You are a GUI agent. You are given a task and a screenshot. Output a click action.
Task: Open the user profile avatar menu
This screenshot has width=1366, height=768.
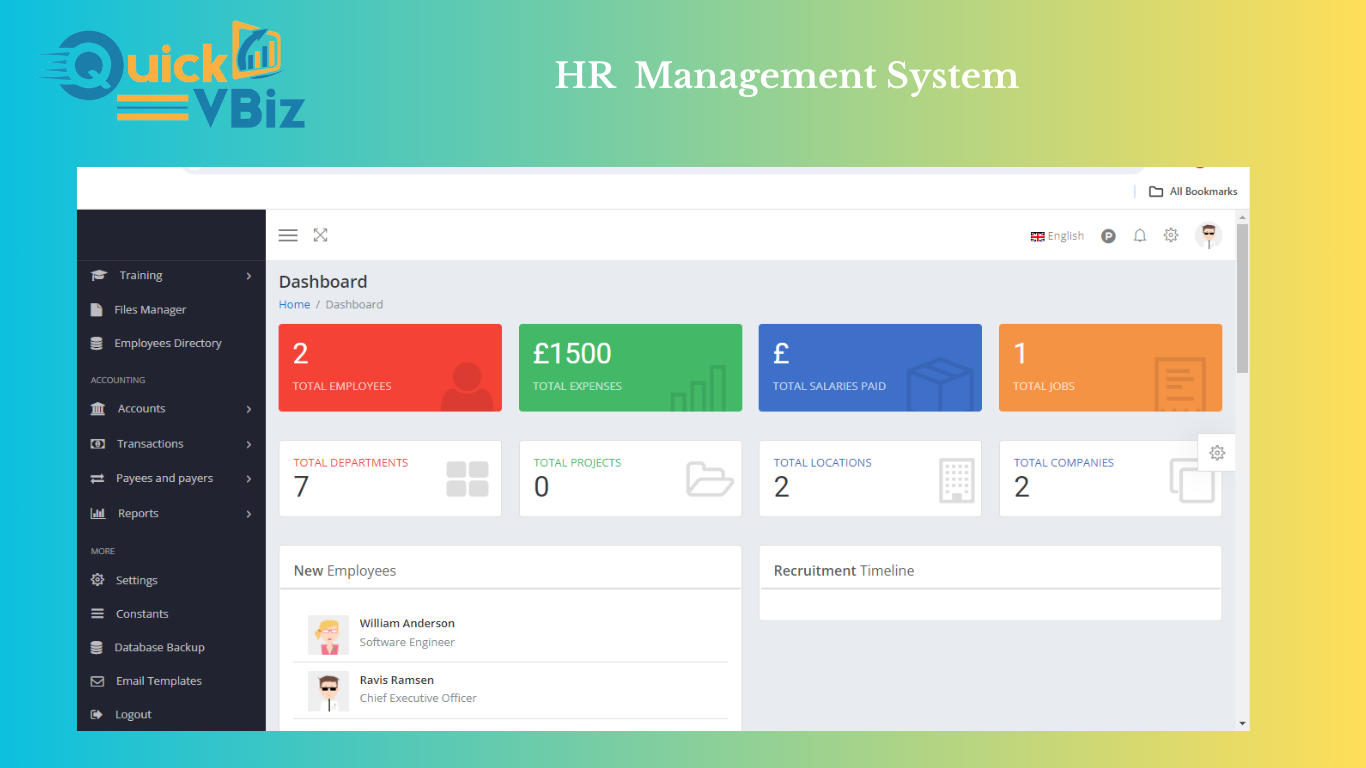[1208, 236]
